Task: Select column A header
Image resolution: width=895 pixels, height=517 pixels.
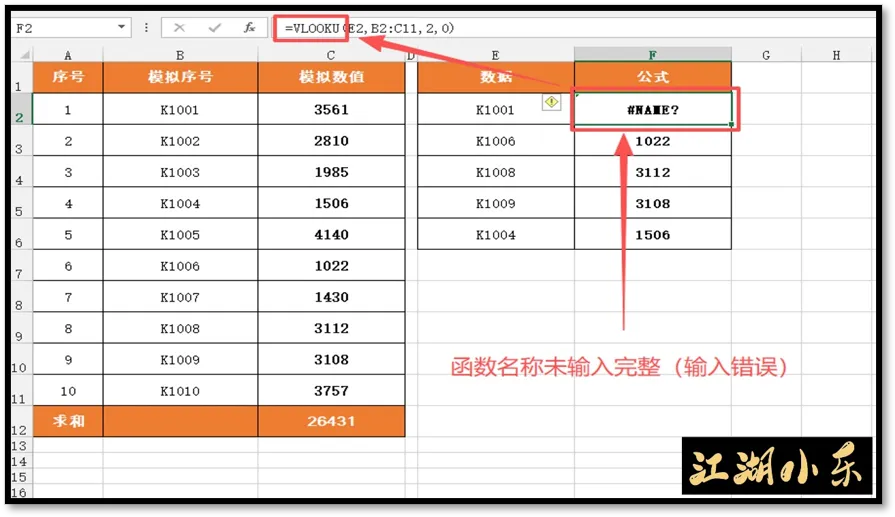Action: [x=68, y=55]
